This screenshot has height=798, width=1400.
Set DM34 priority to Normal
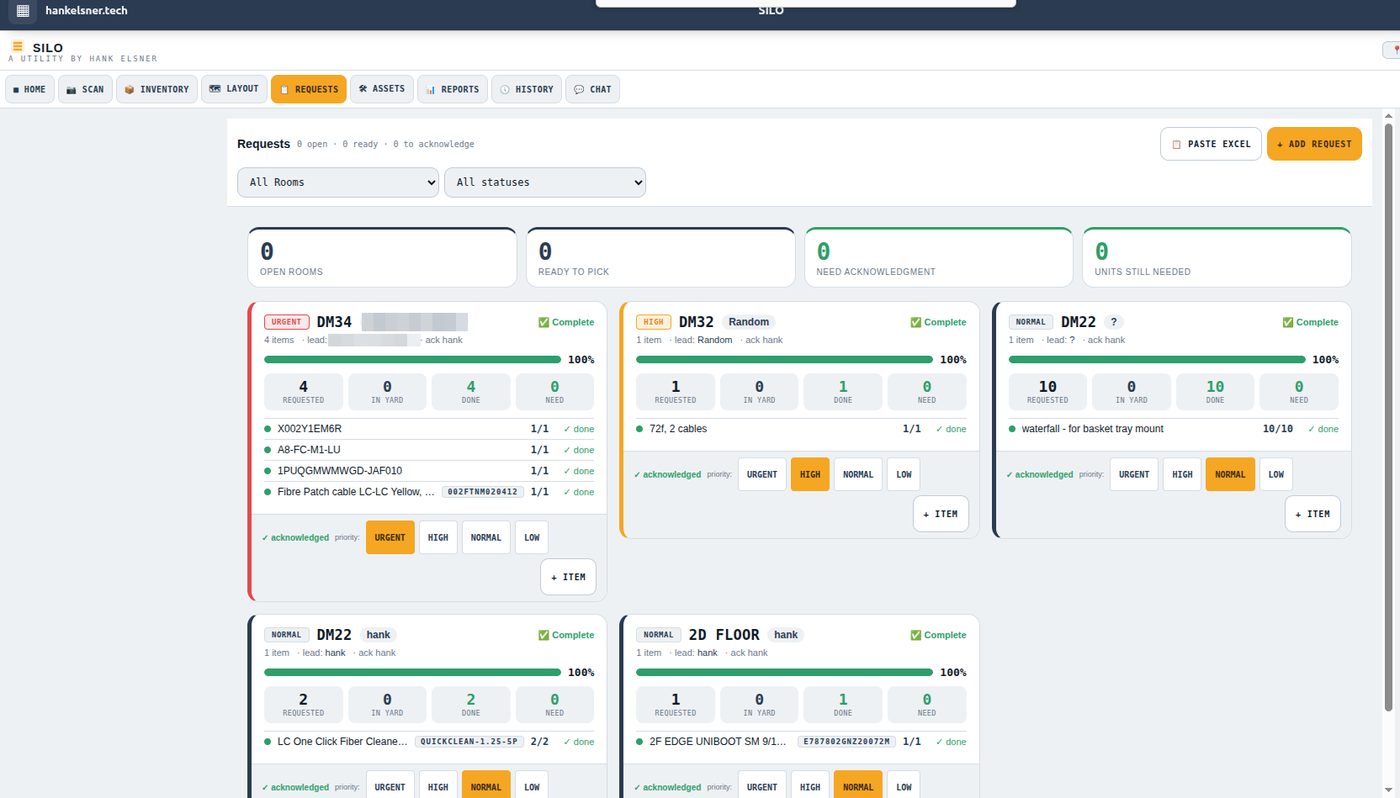[486, 537]
